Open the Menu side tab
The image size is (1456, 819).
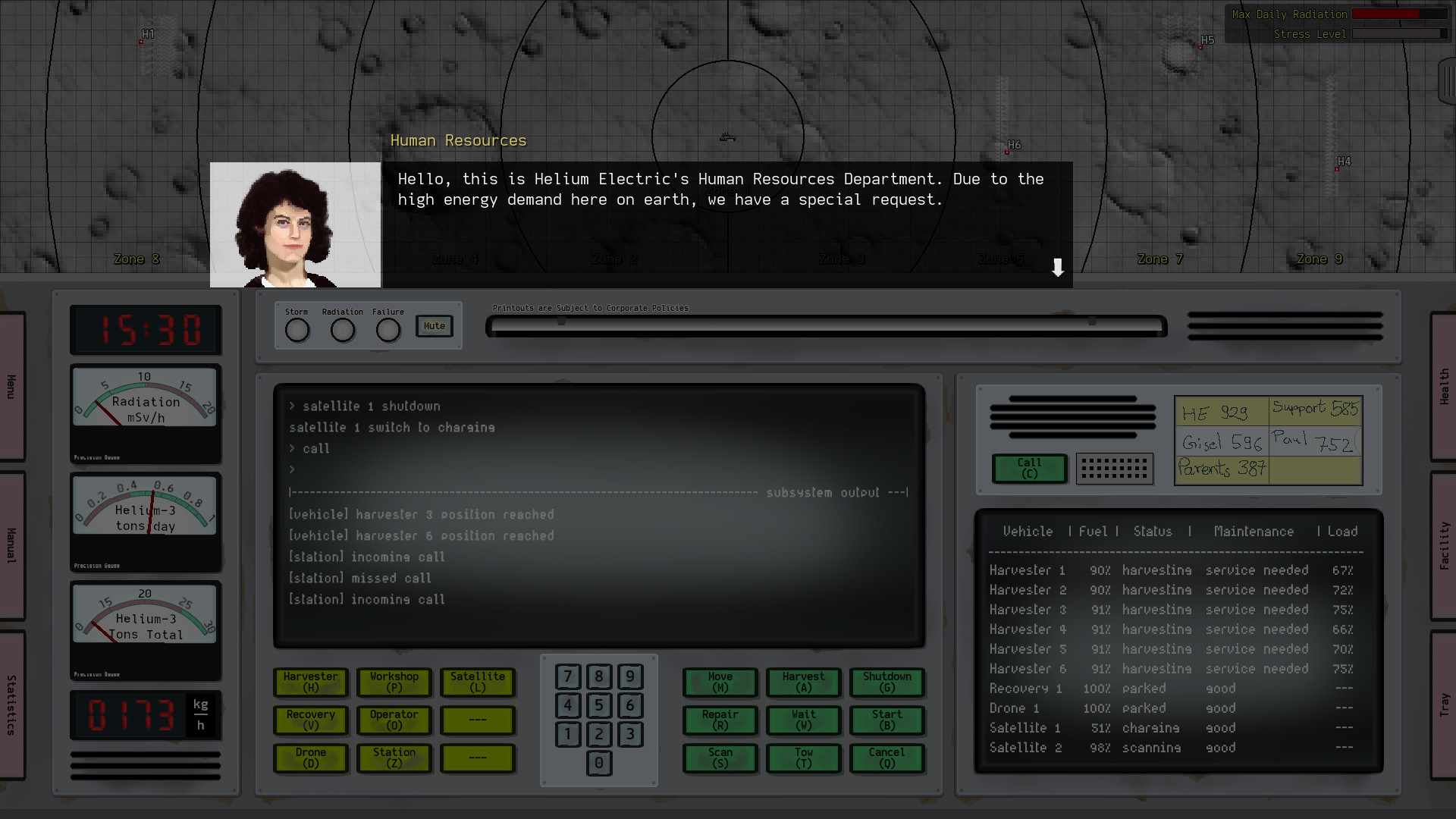11,383
